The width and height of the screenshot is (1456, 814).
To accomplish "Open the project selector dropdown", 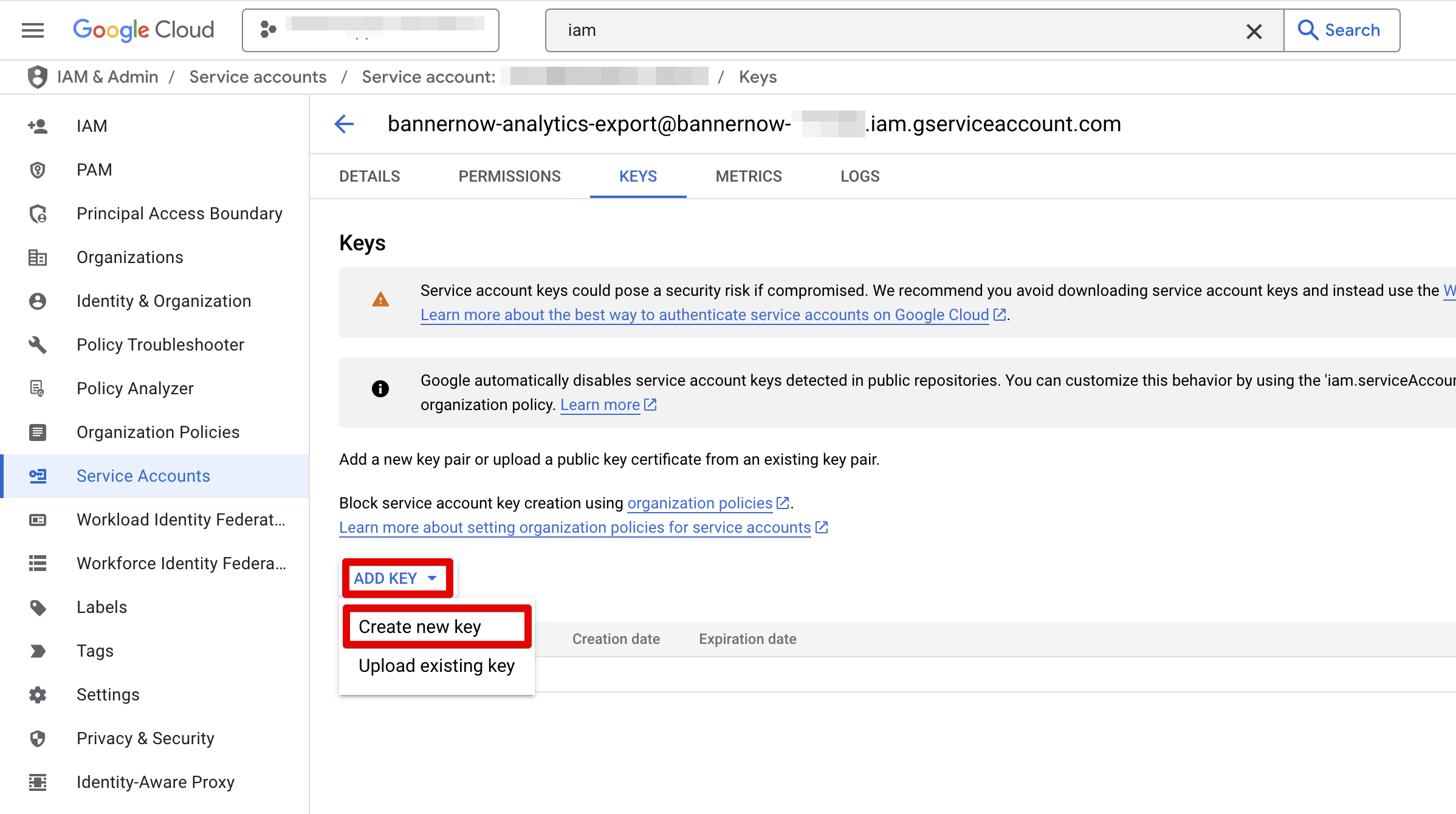I will pyautogui.click(x=371, y=30).
